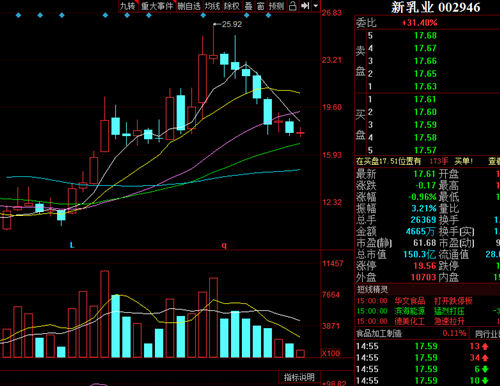The width and height of the screenshot is (500, 386).
Task: Click the 同行业 tab
Action: pyautogui.click(x=487, y=333)
